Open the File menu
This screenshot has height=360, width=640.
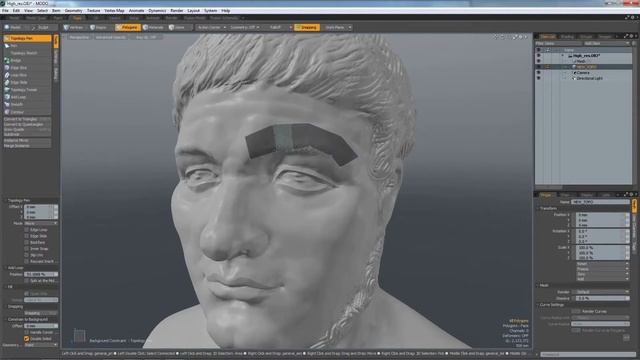5,11
